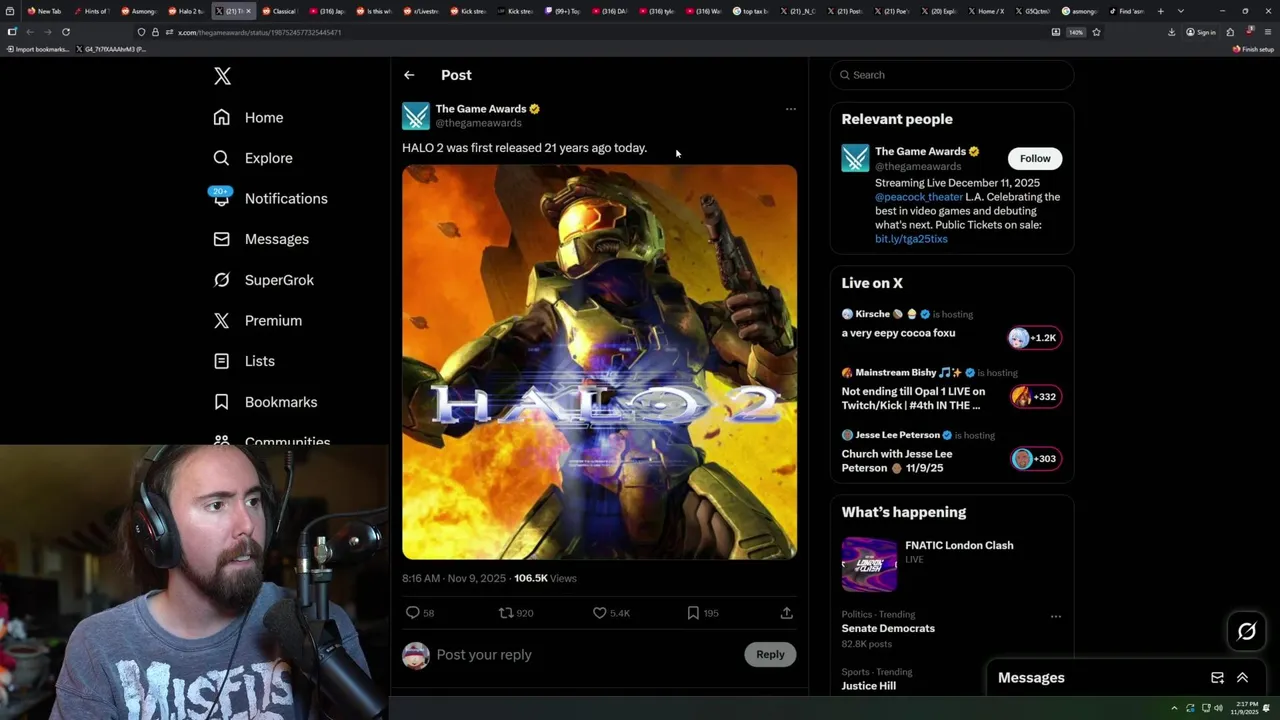Image resolution: width=1280 pixels, height=720 pixels.
Task: Follow The Game Awards
Action: tap(1035, 158)
